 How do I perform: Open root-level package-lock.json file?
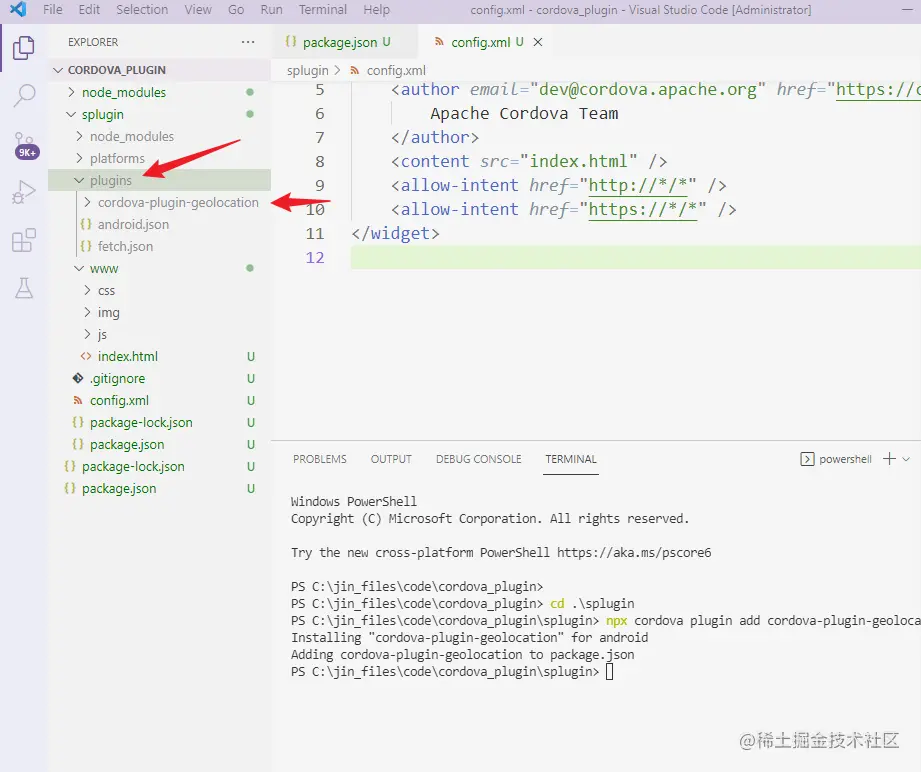point(160,466)
